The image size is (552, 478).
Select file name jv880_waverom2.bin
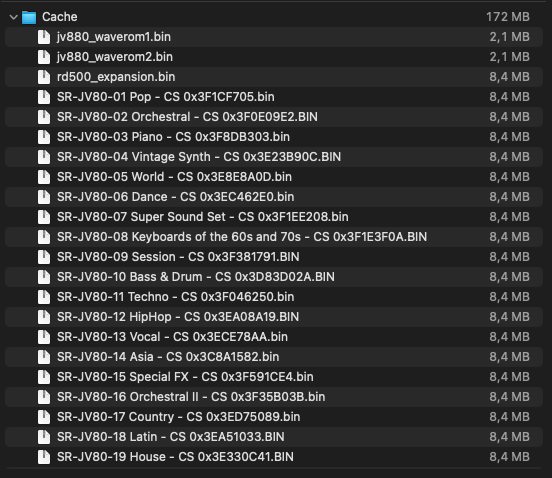pos(115,57)
